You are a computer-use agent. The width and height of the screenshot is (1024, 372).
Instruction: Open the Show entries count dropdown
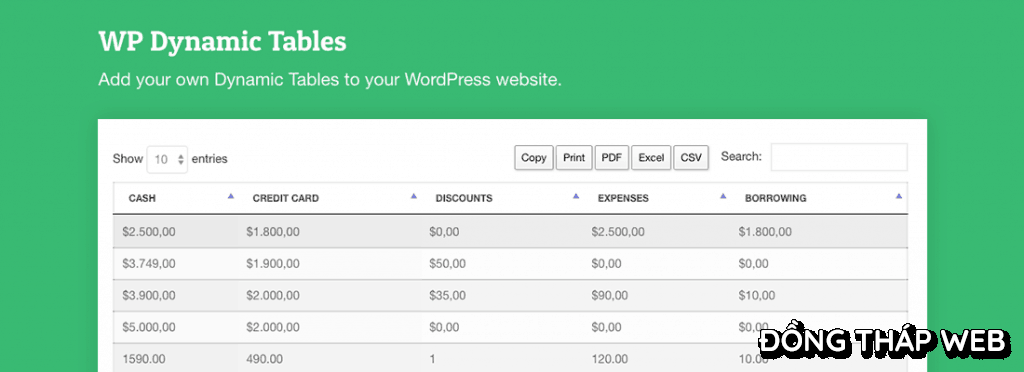(167, 159)
